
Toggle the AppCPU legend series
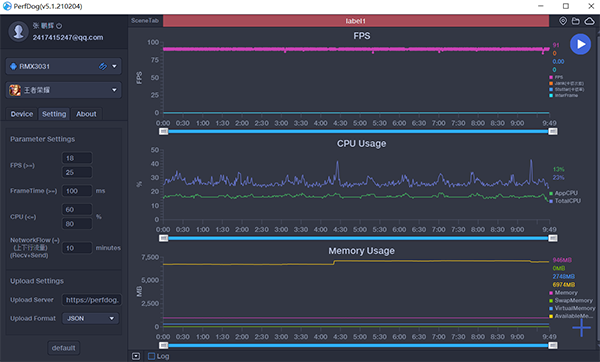click(x=564, y=193)
